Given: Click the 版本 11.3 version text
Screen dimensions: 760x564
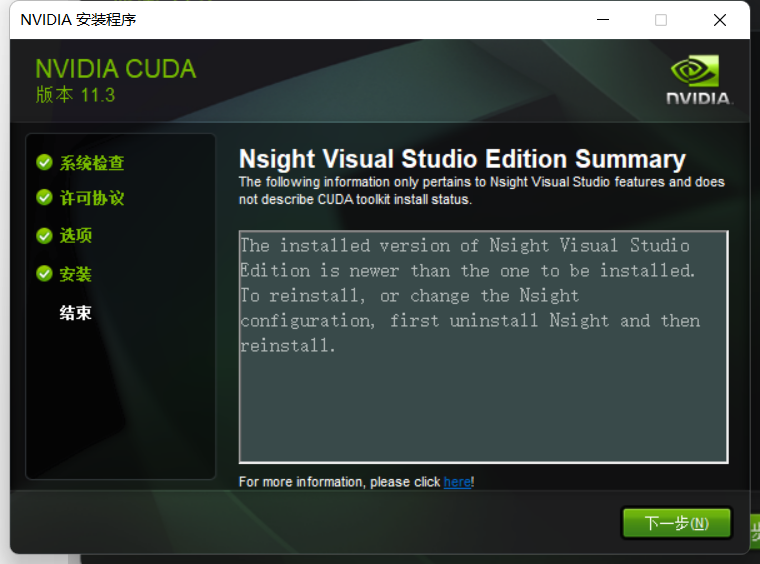Looking at the screenshot, I should point(75,95).
